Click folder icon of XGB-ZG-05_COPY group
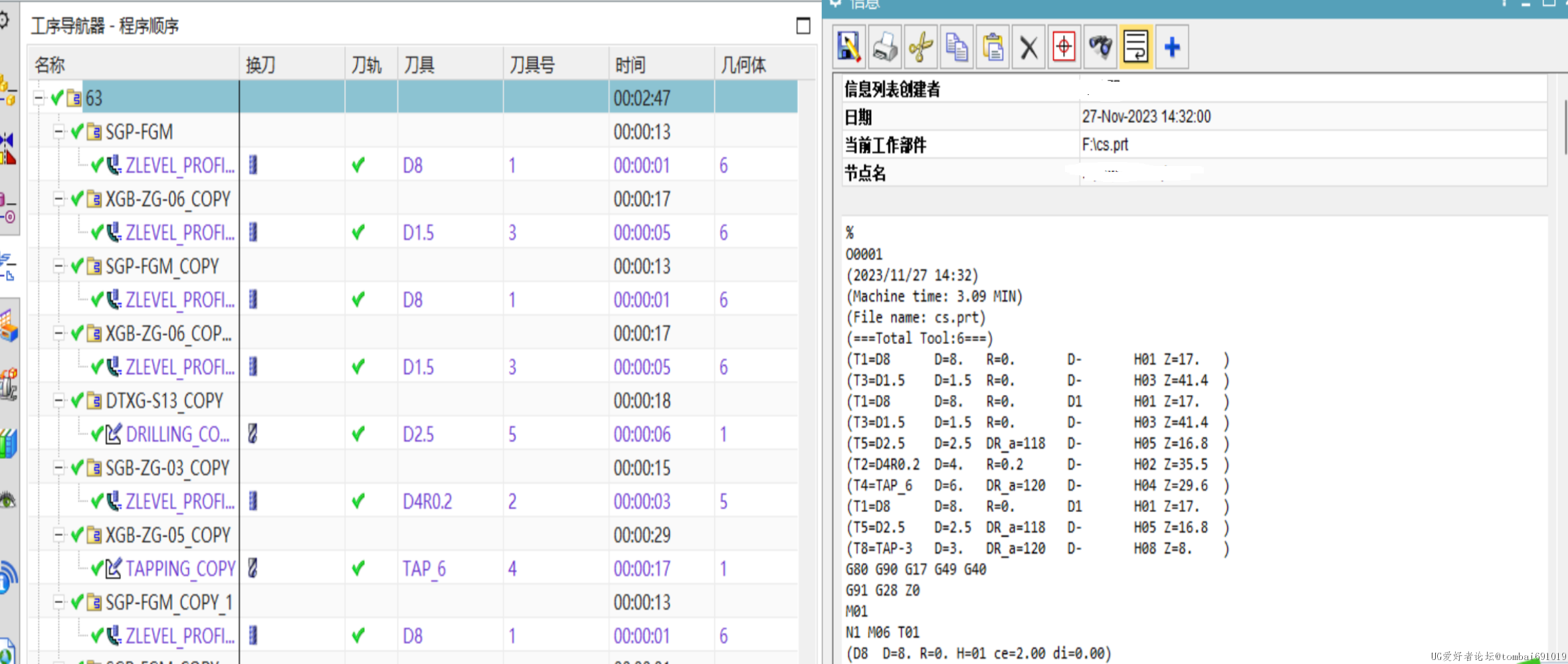1568x664 pixels. [94, 535]
